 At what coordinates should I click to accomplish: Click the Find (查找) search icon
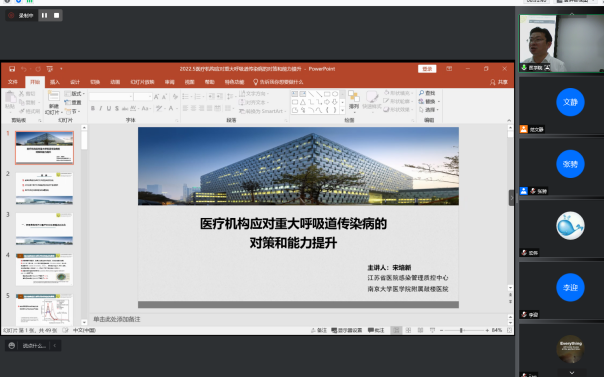(421, 93)
